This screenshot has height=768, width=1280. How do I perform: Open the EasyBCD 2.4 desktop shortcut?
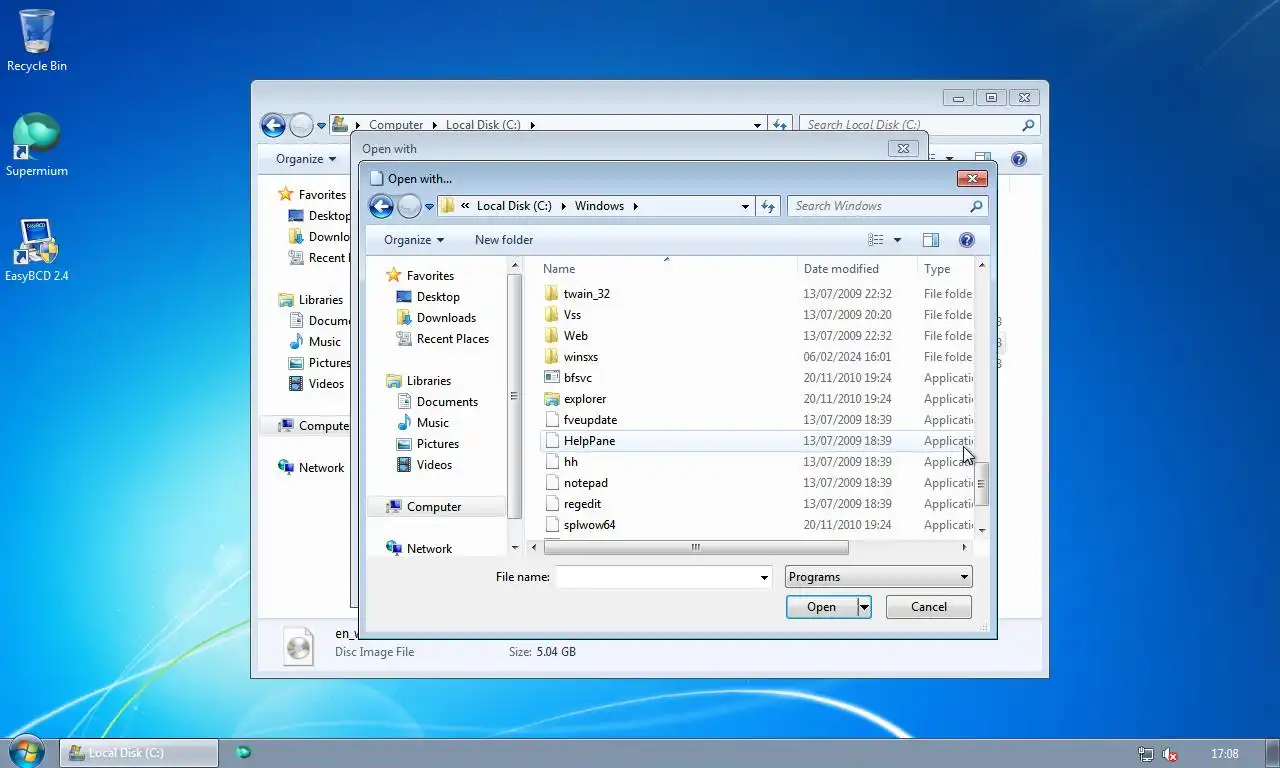coord(37,250)
